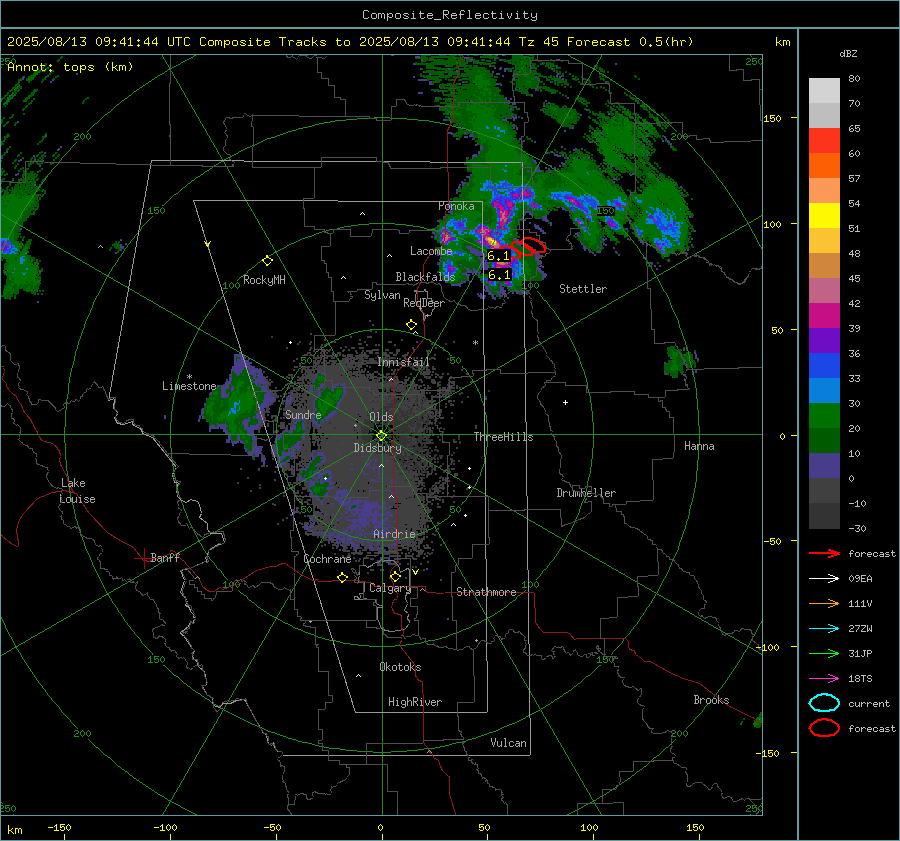Click the ThreeHills label

(x=503, y=437)
